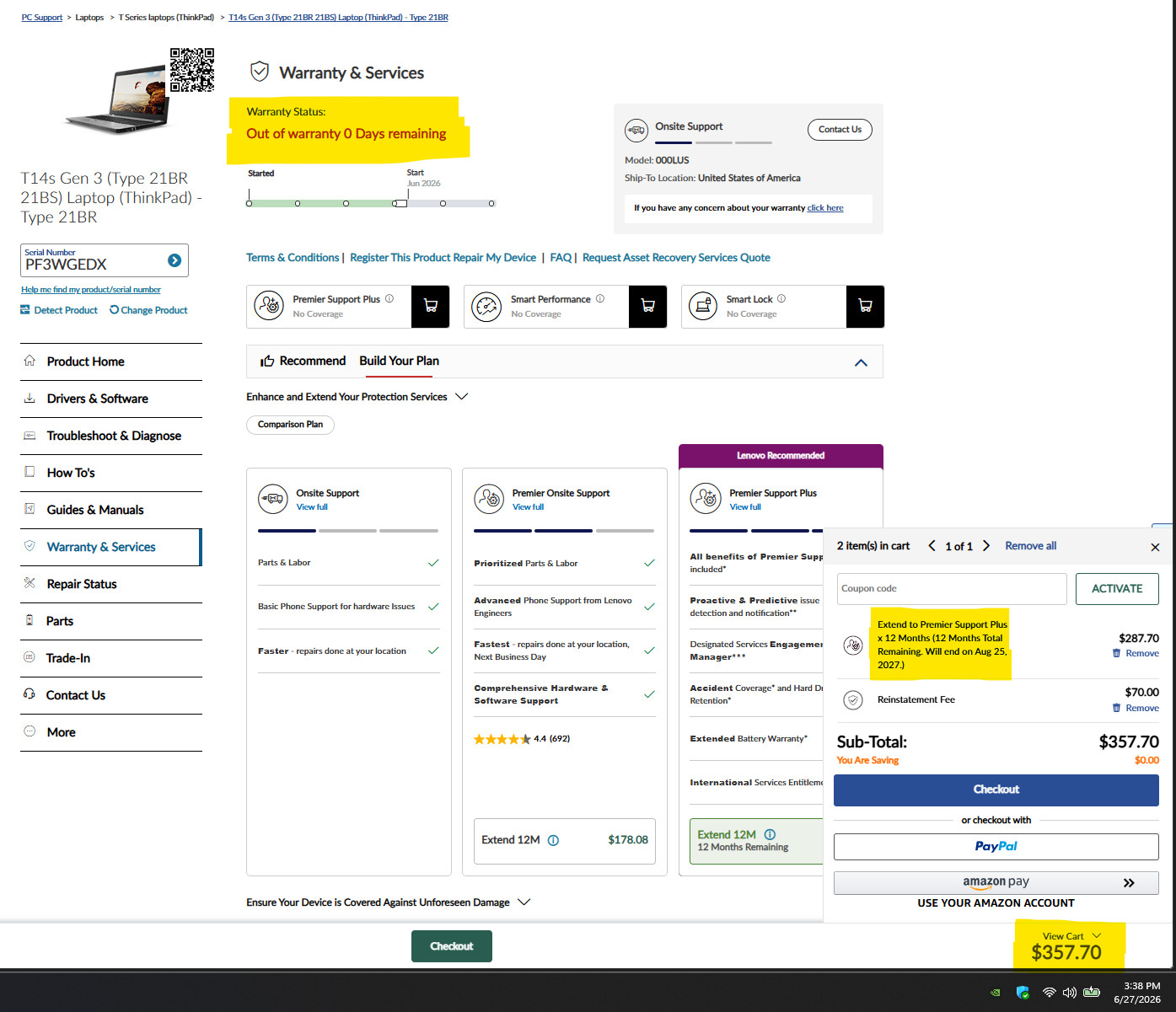
Task: Click Detect Product link
Action: click(59, 310)
